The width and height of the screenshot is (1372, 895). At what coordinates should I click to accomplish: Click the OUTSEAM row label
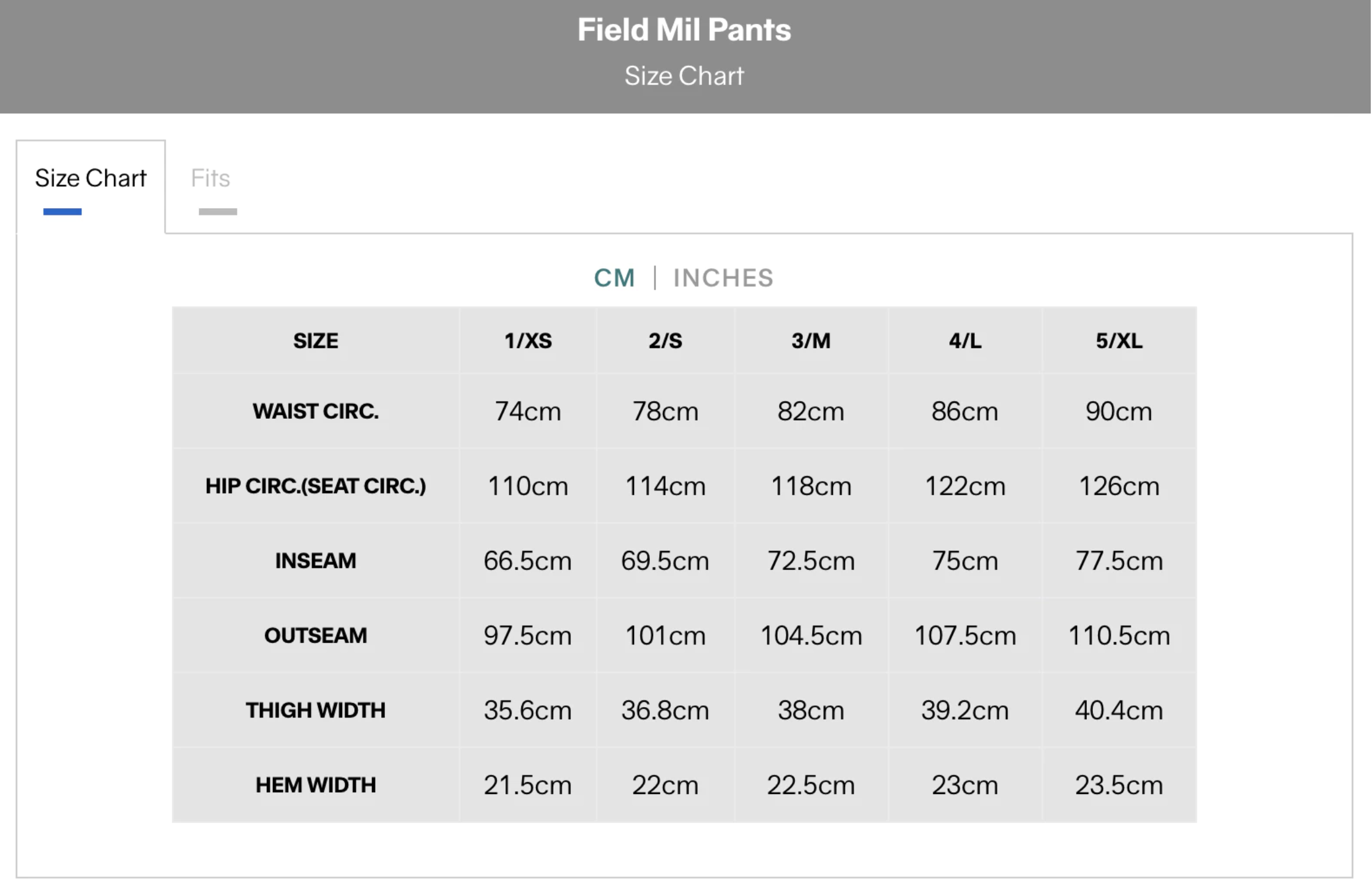coord(316,635)
